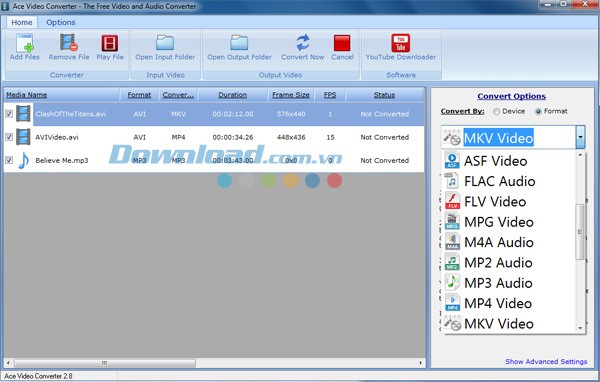Click the Remove File icon
Viewport: 600px width, 382px height.
coord(69,43)
